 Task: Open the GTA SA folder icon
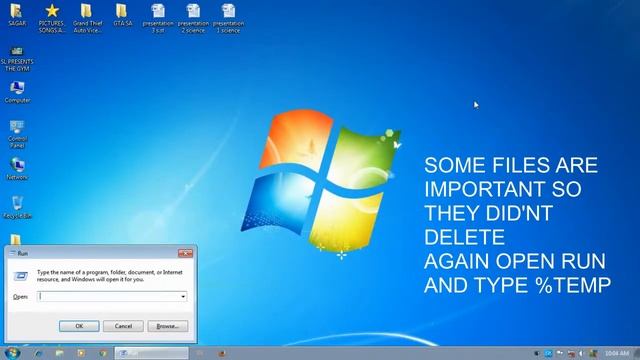click(122, 15)
